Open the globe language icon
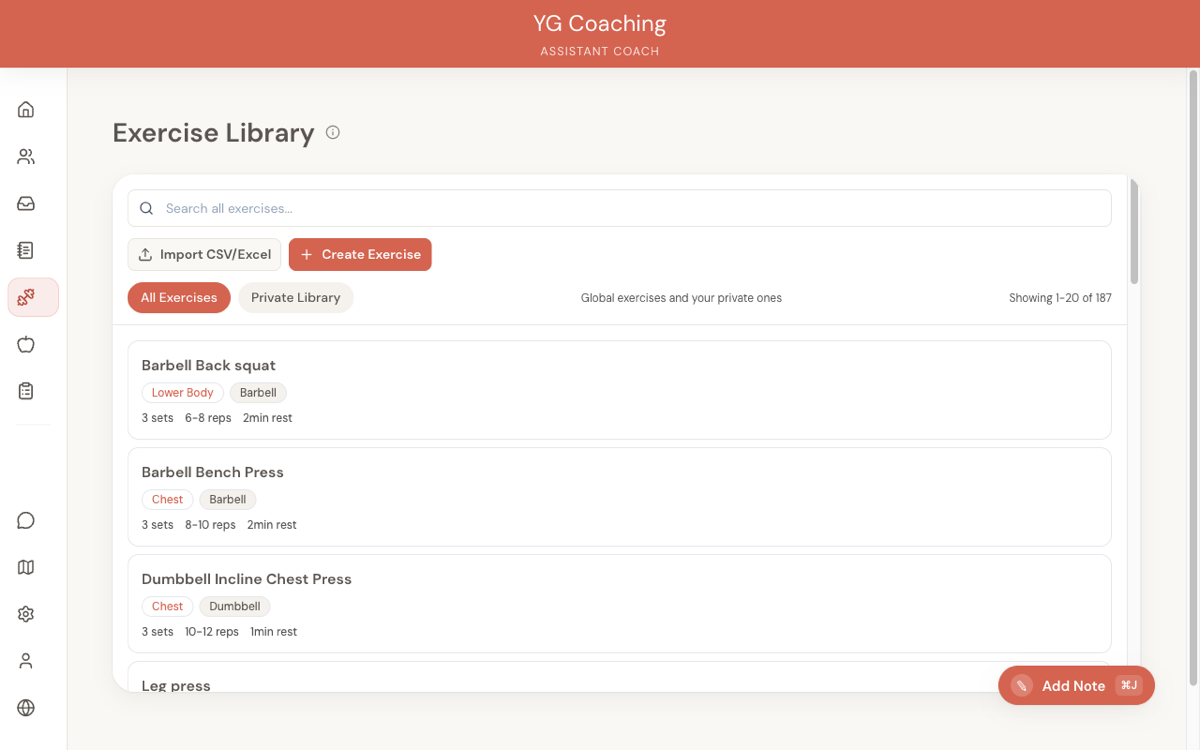Screen dimensions: 1200x750 [x=25, y=707]
